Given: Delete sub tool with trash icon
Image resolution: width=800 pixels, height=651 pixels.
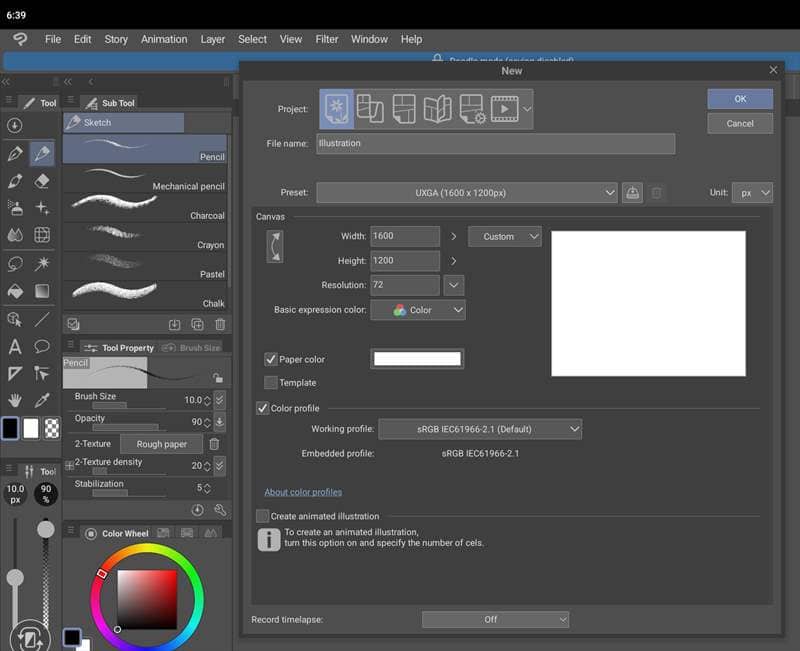Looking at the screenshot, I should coord(220,324).
